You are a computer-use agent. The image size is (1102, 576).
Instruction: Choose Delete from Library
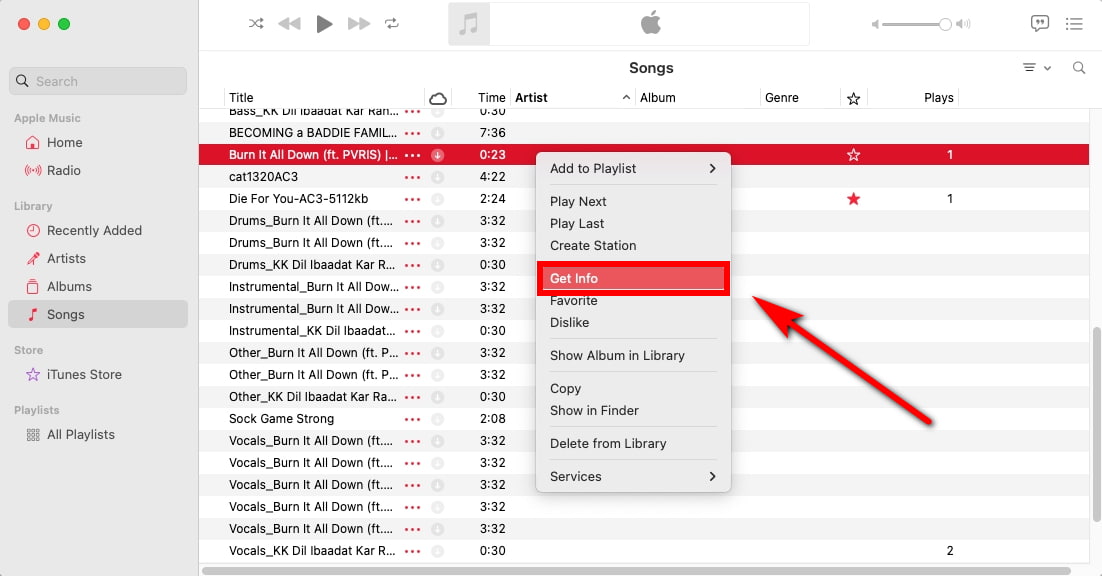click(608, 443)
